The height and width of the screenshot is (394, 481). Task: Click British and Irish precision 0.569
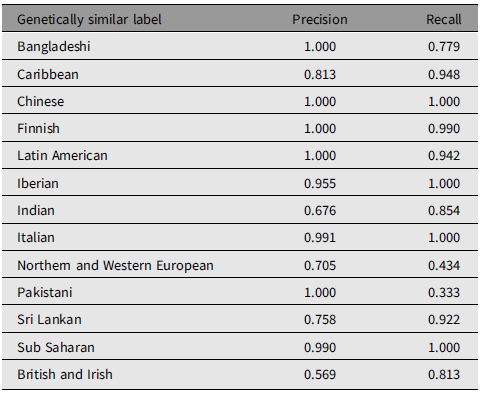pos(320,375)
